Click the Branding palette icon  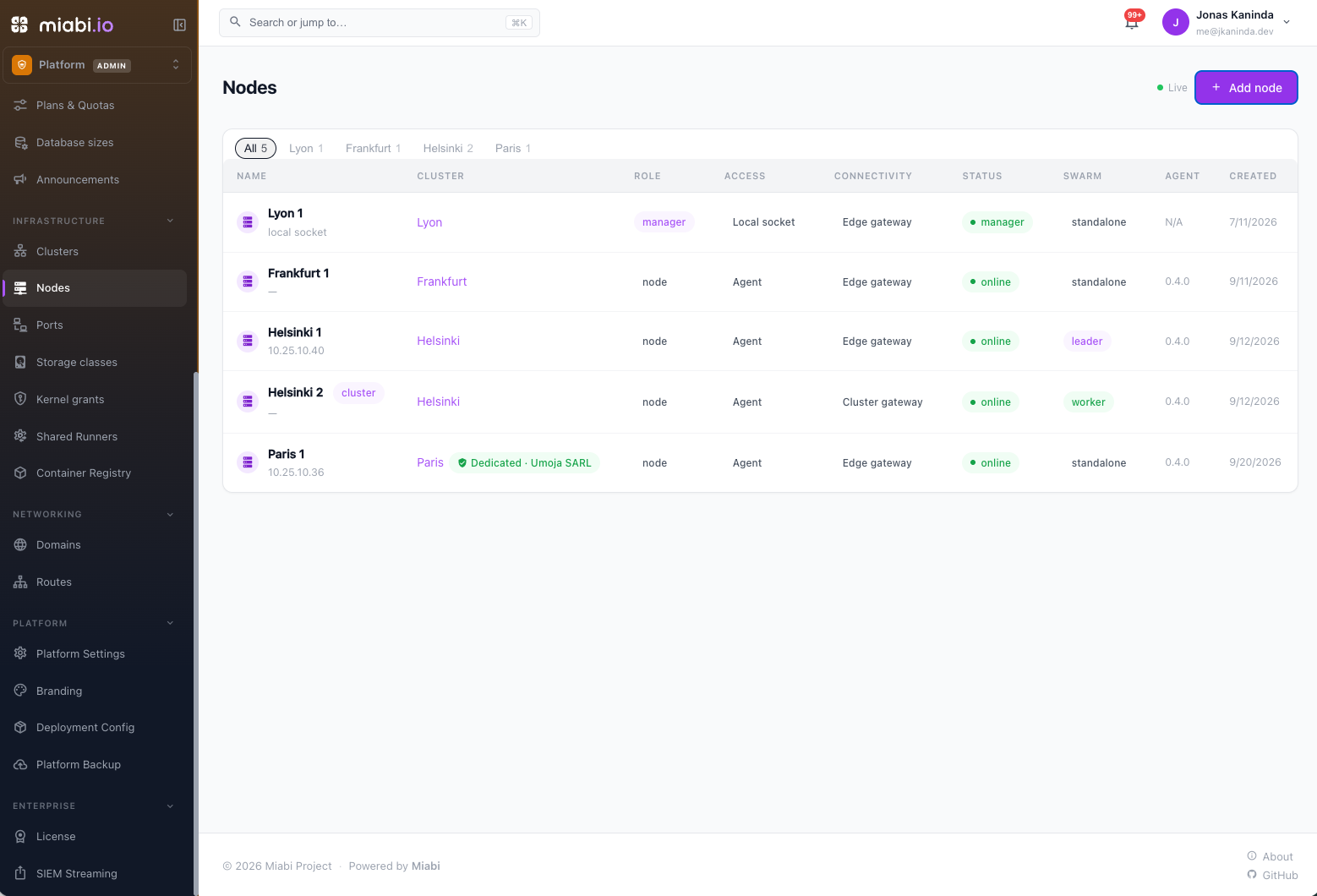click(x=20, y=691)
